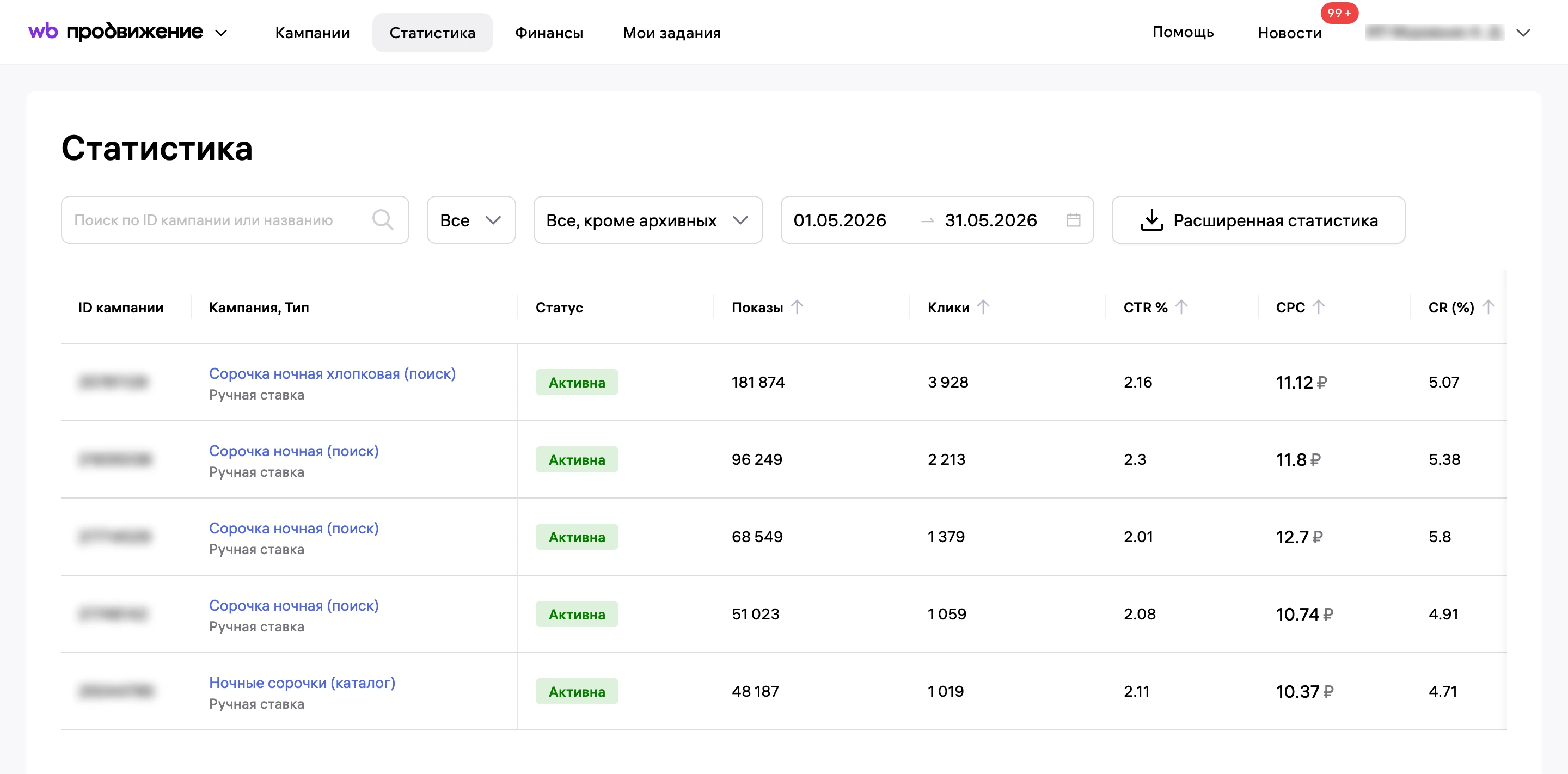Click the Помощь link
1568x774 pixels.
(1183, 32)
